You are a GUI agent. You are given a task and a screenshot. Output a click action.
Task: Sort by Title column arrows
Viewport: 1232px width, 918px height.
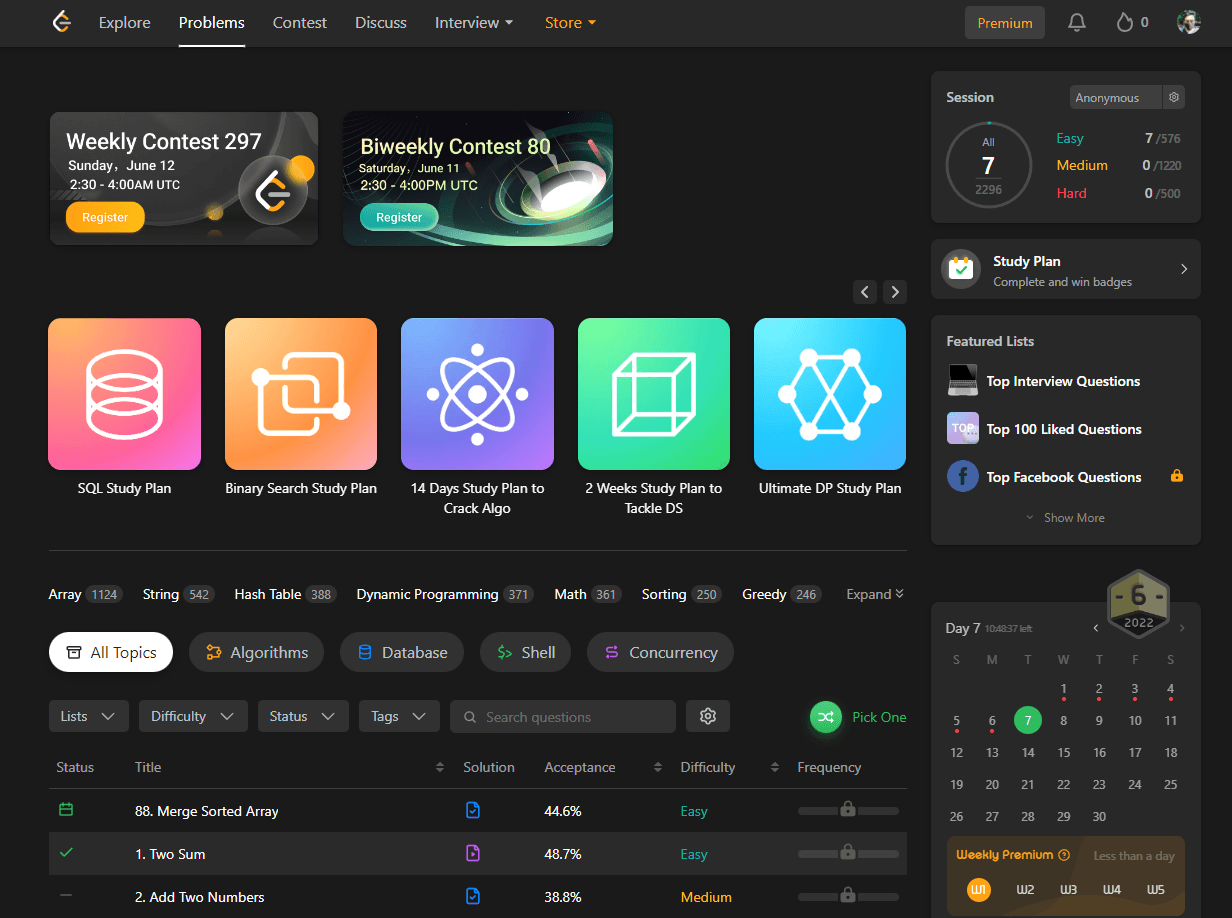pyautogui.click(x=440, y=767)
